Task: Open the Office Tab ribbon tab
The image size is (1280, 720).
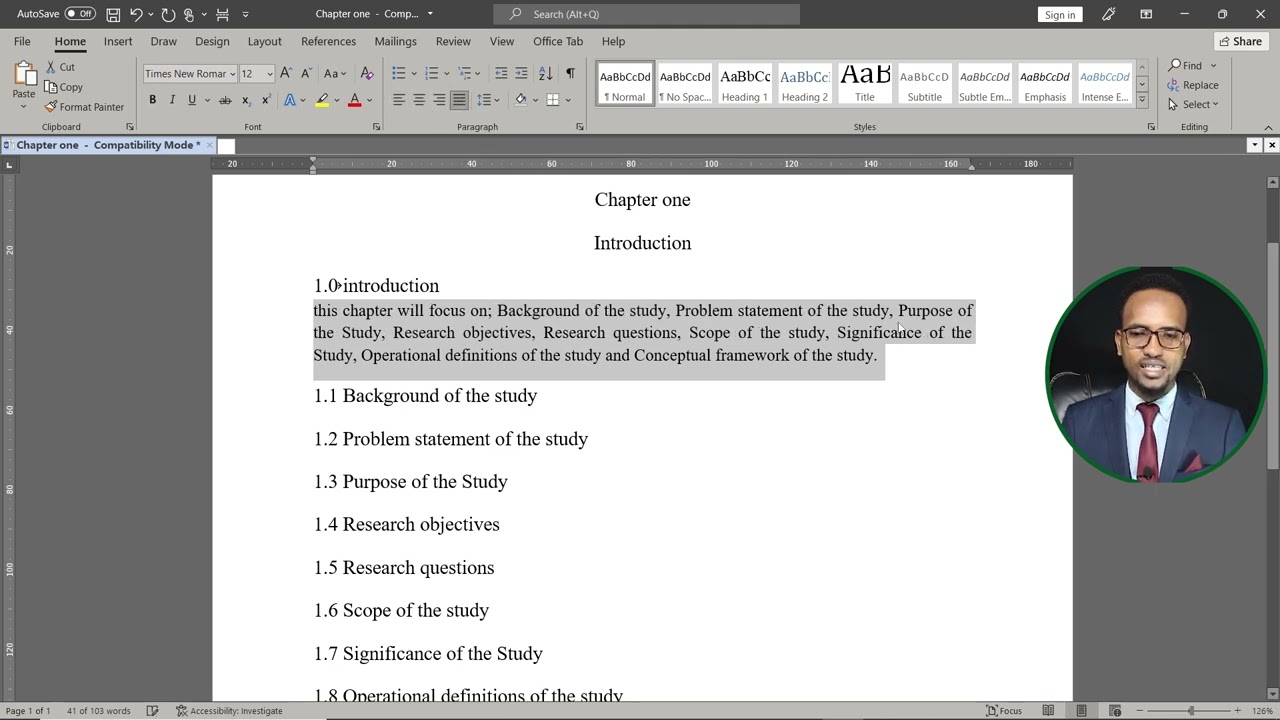Action: (x=558, y=41)
